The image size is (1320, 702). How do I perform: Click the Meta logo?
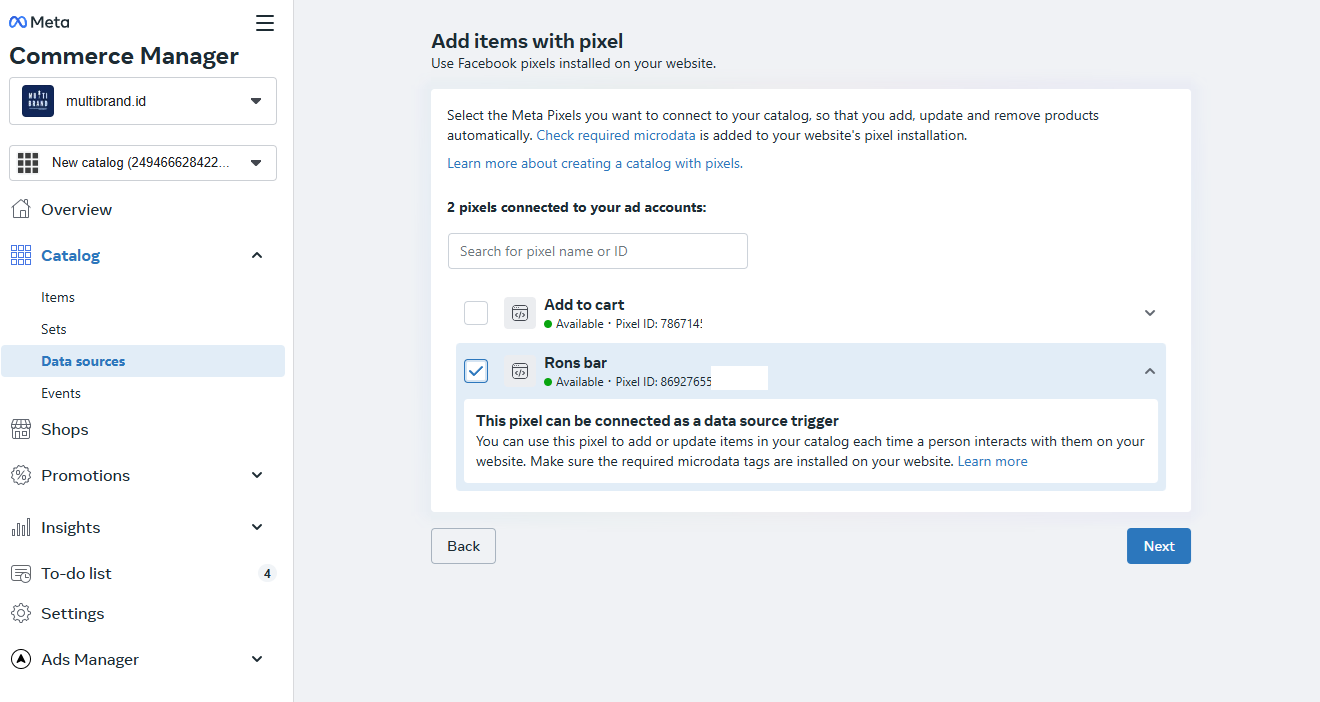point(39,22)
